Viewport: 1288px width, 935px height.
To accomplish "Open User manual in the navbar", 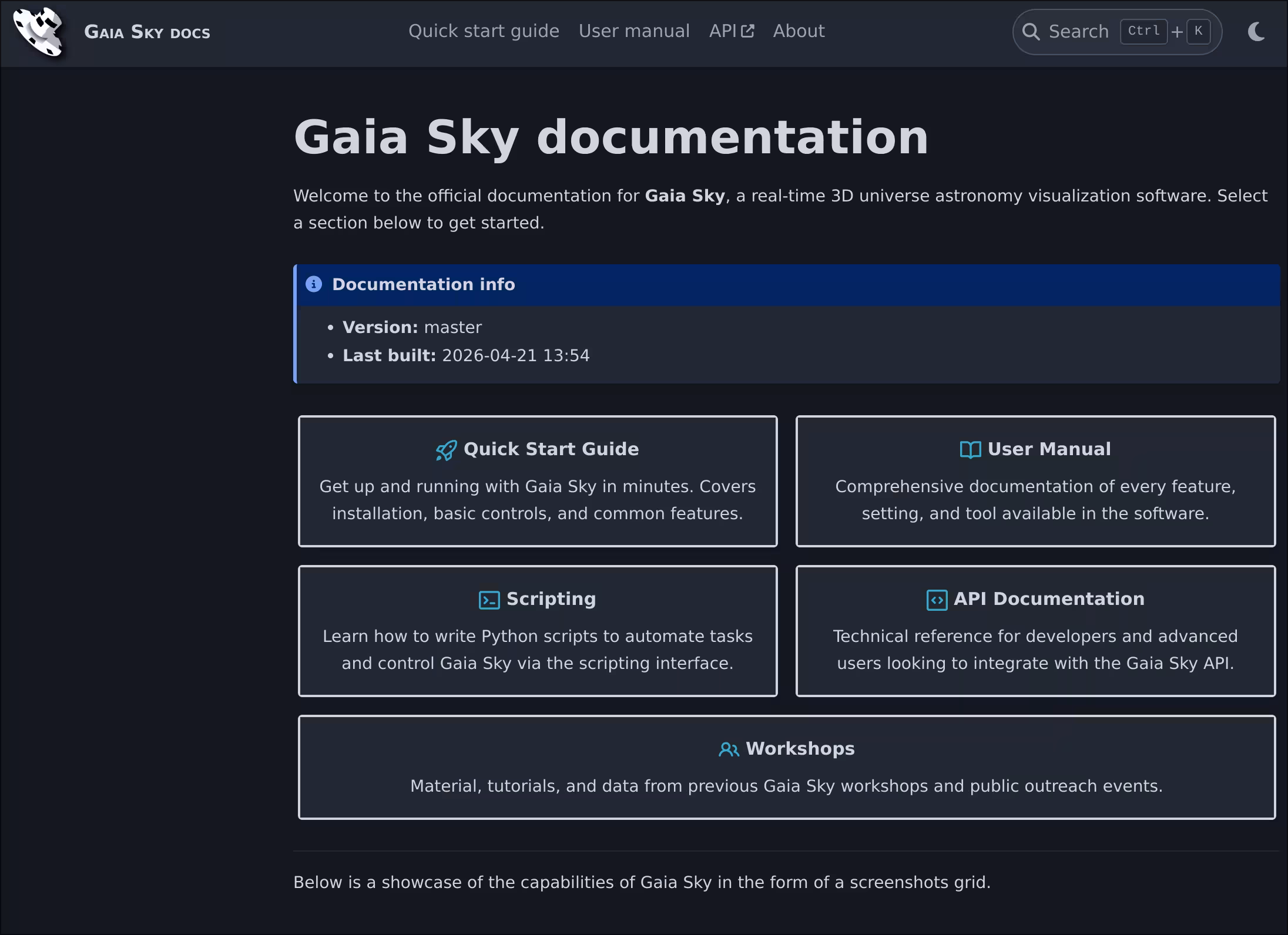I will coord(634,31).
